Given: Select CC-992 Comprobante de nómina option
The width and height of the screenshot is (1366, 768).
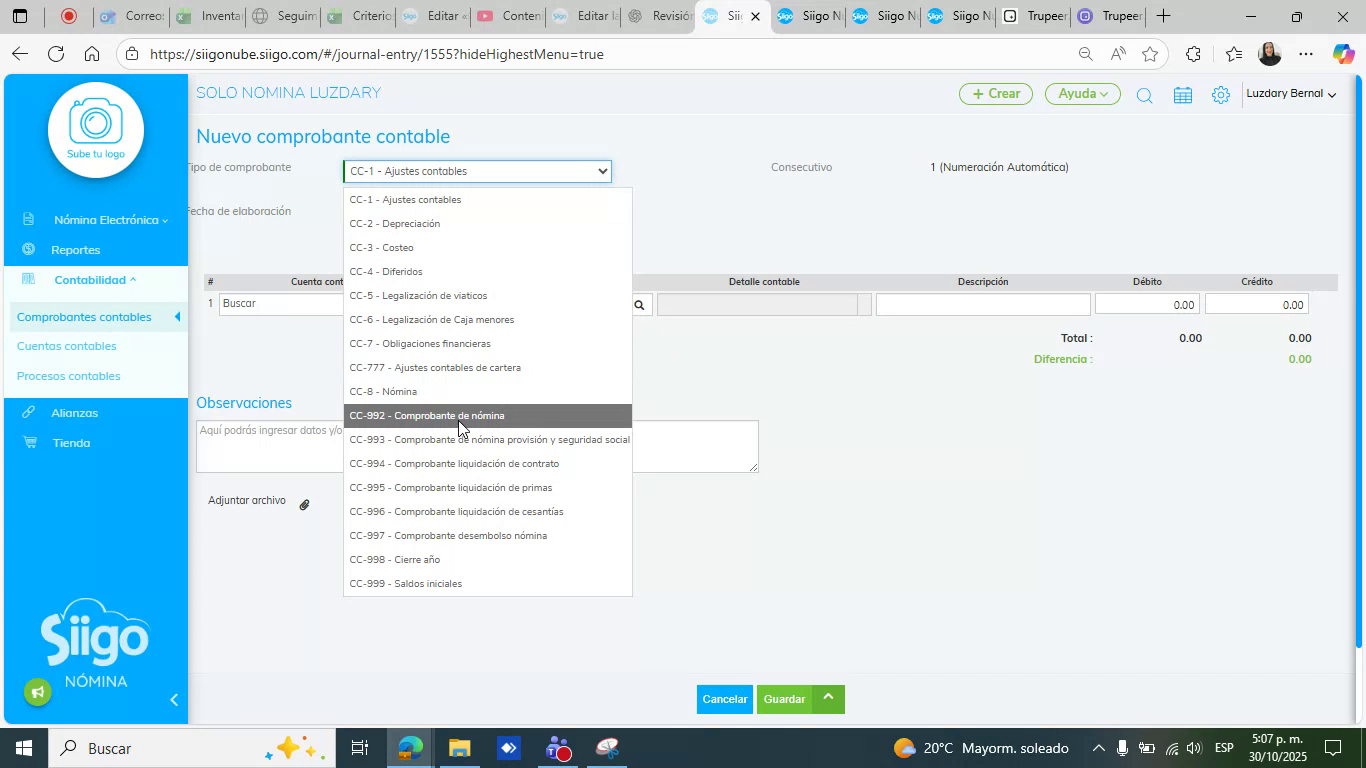Looking at the screenshot, I should tap(488, 416).
